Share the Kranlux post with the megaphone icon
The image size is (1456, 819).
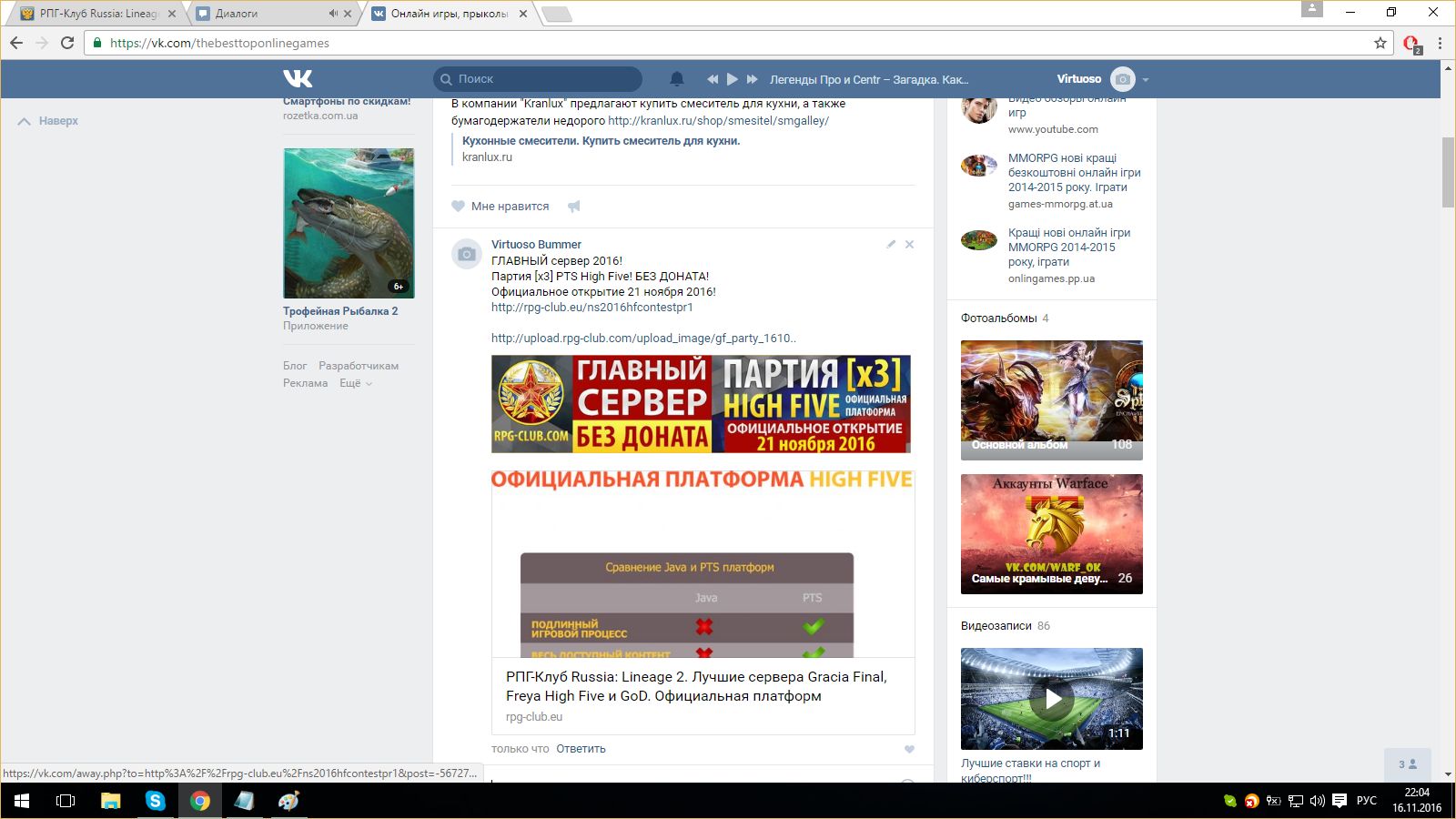[574, 207]
